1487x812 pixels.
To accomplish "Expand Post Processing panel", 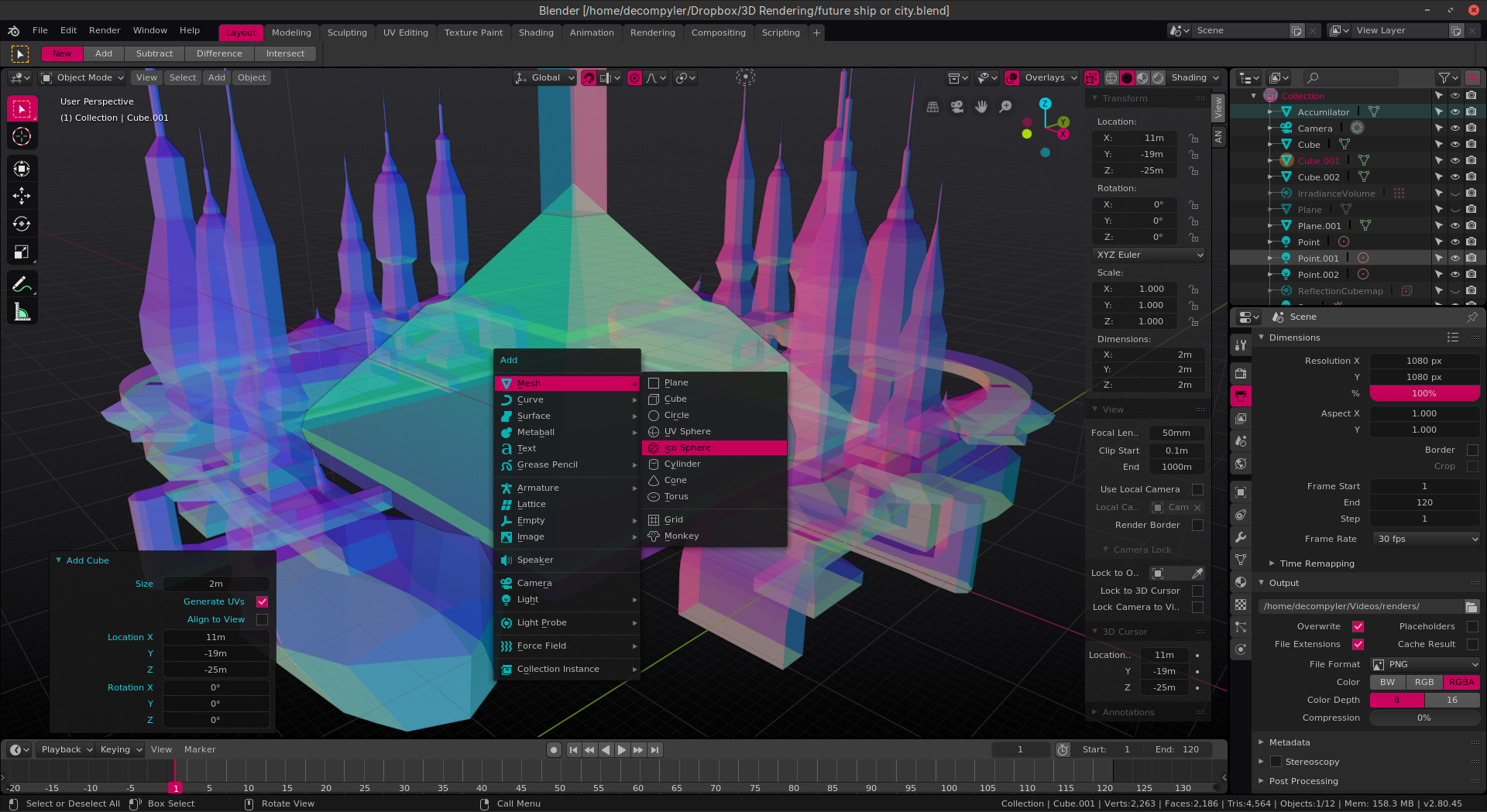I will (1303, 781).
